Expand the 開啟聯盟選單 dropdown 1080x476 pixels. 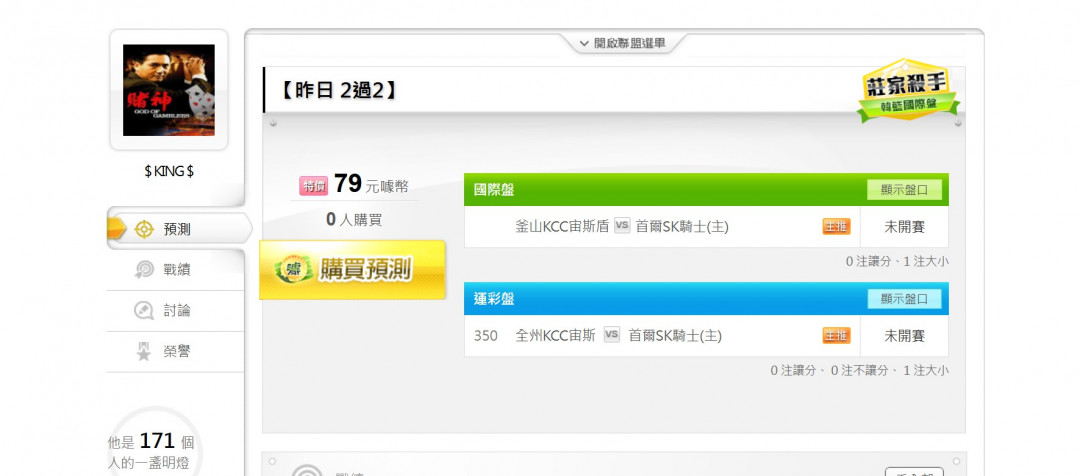(623, 43)
